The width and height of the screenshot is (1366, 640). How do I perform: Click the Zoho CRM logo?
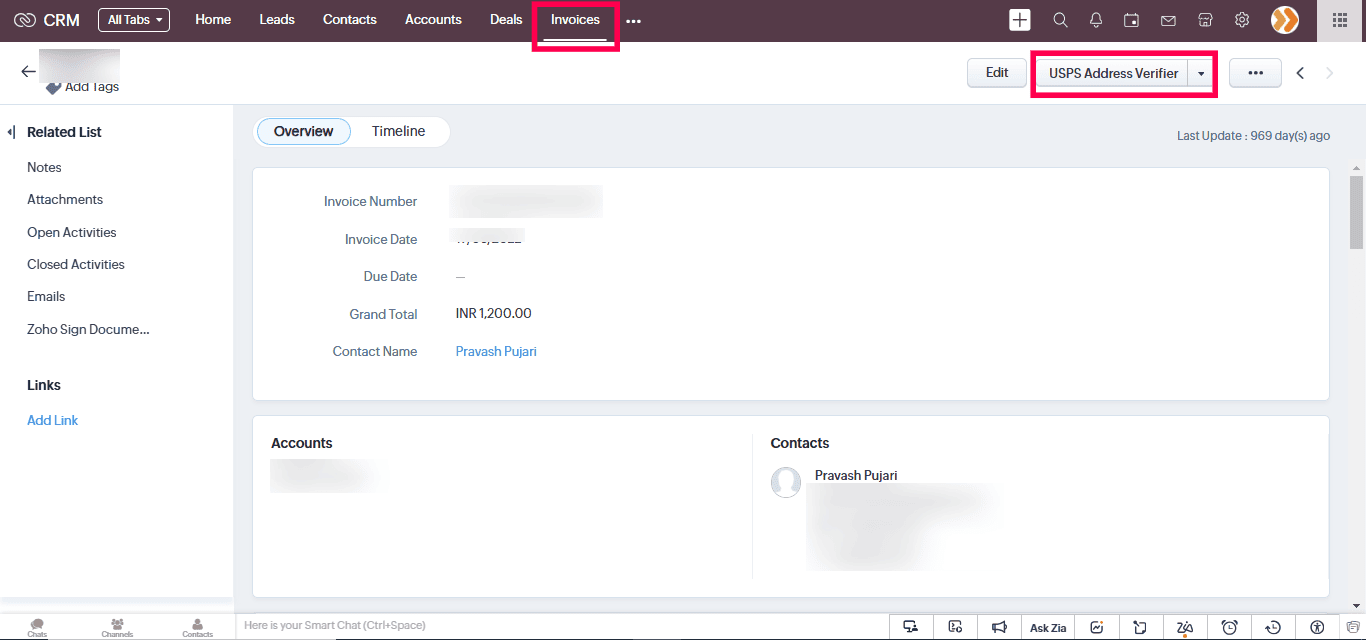coord(48,20)
